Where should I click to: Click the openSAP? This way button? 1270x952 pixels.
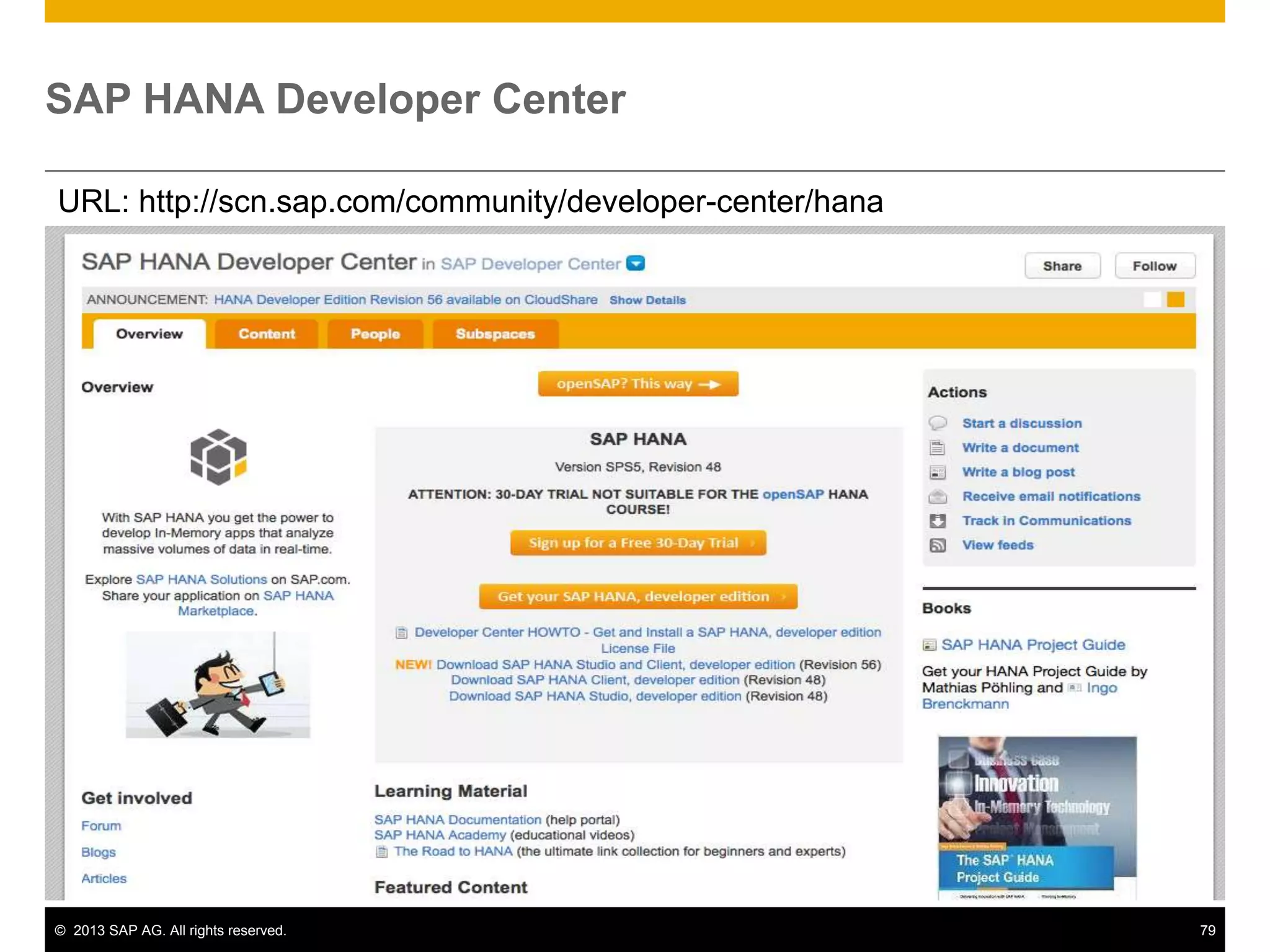pyautogui.click(x=638, y=384)
